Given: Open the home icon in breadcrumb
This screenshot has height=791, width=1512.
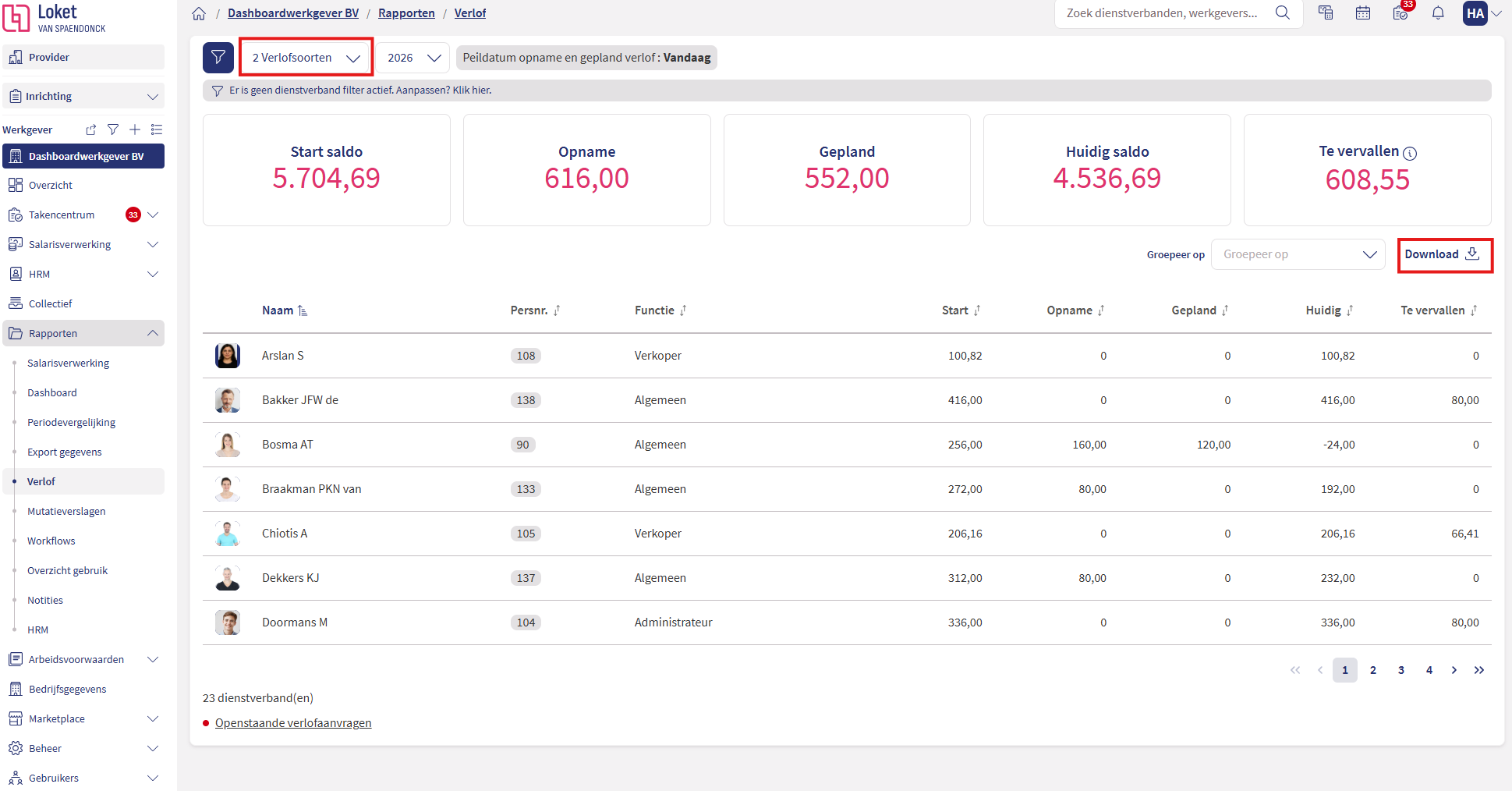Looking at the screenshot, I should [x=199, y=13].
